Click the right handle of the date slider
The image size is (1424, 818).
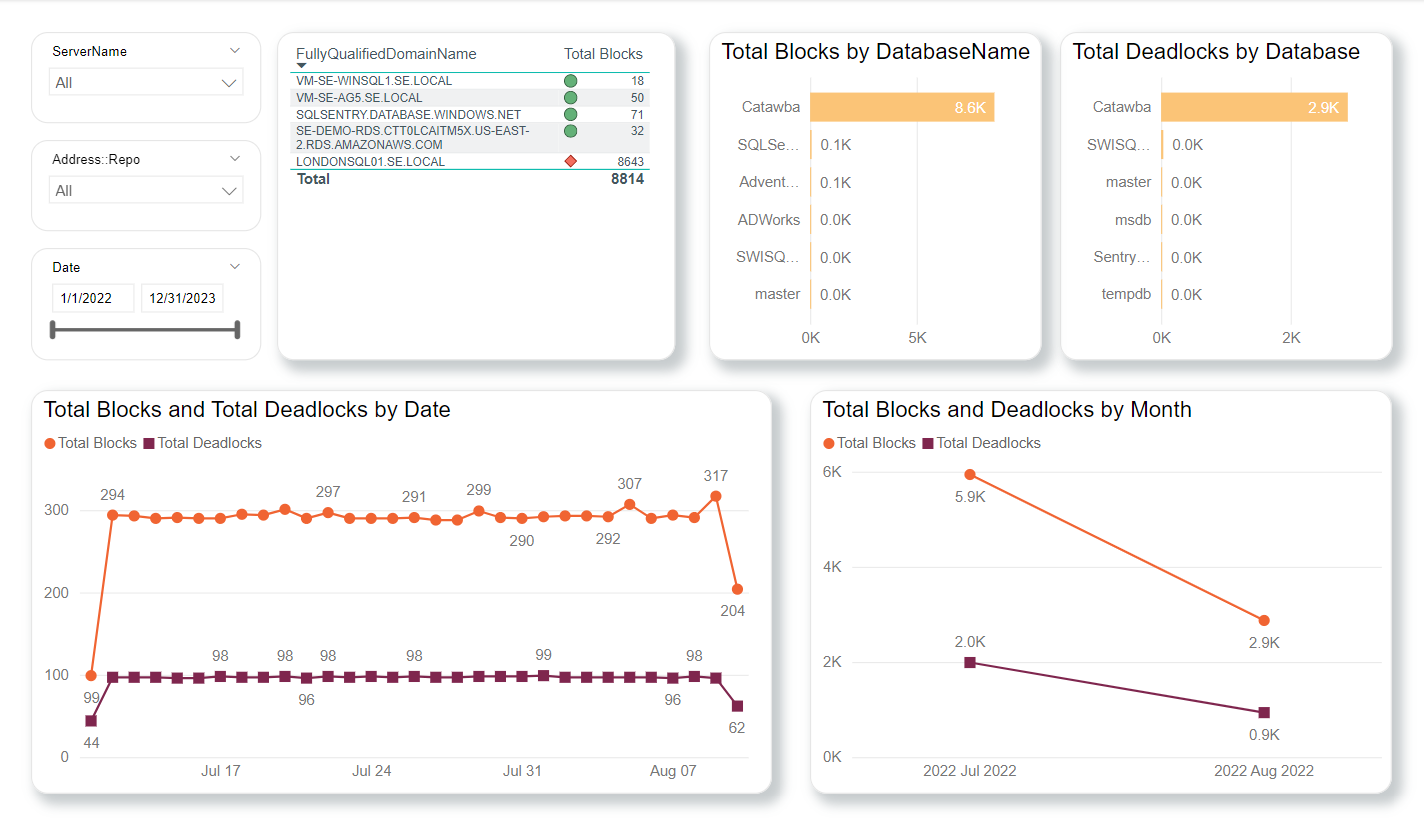coord(237,330)
